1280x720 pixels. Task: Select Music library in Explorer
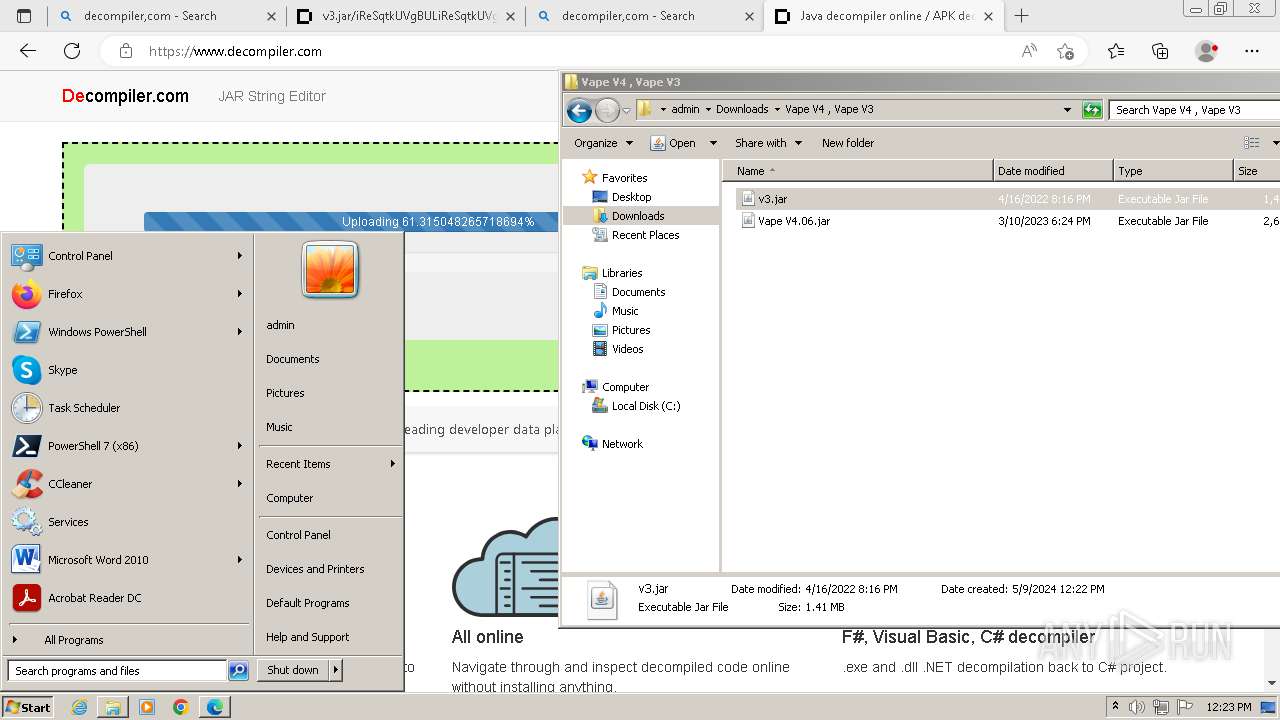[625, 311]
